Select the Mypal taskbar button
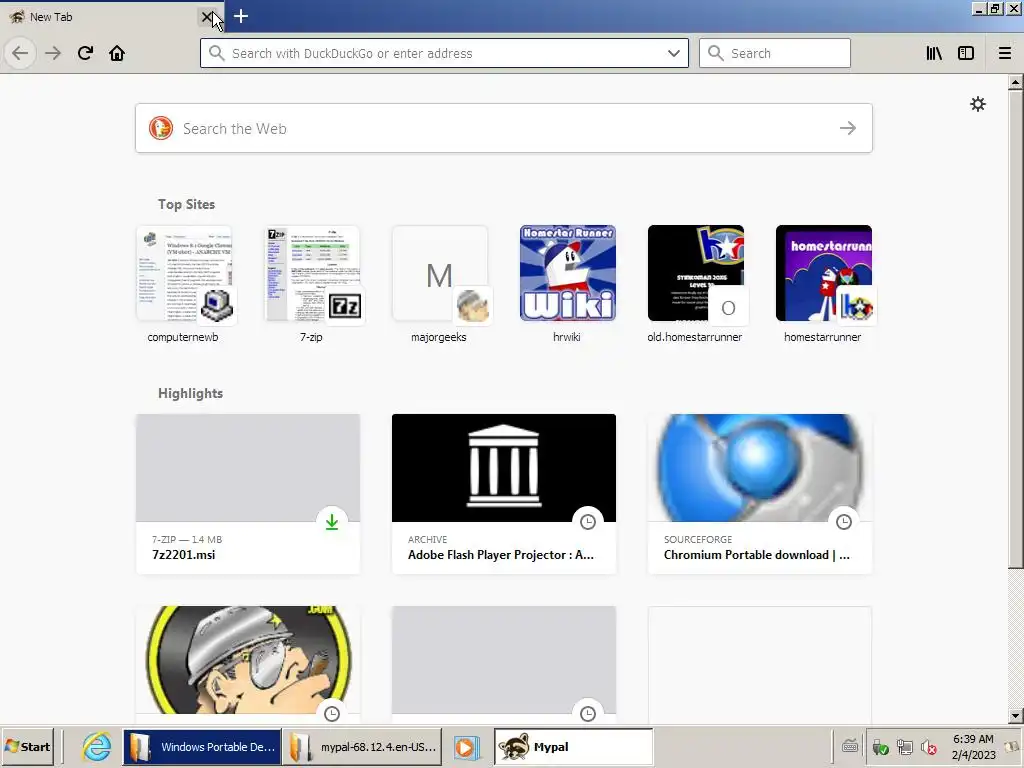Screen dimensions: 1024x768 573,746
